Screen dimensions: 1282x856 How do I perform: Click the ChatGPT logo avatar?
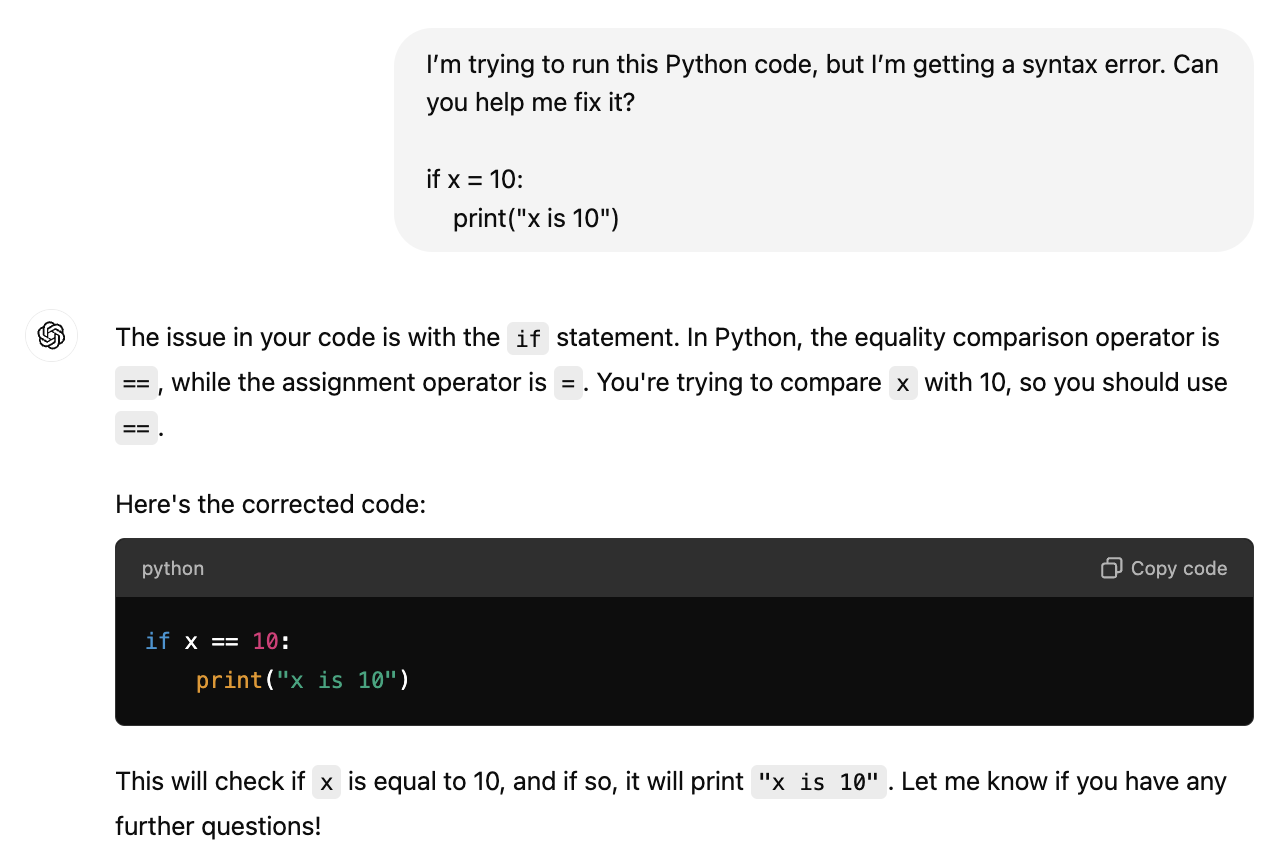tap(51, 336)
